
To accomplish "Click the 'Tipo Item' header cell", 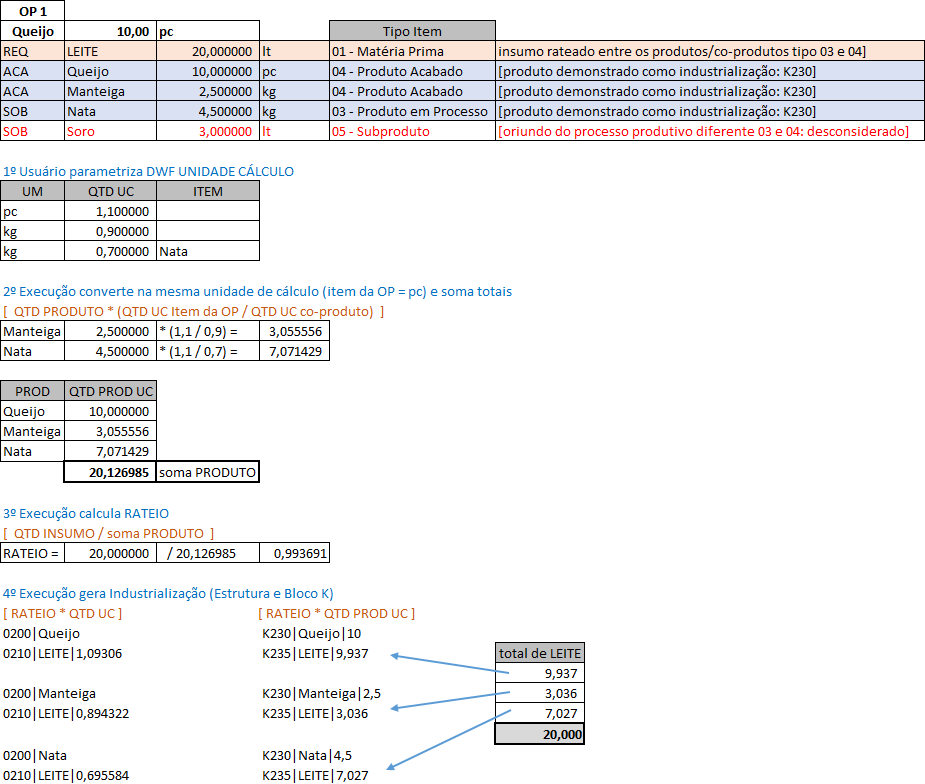I will [412, 31].
